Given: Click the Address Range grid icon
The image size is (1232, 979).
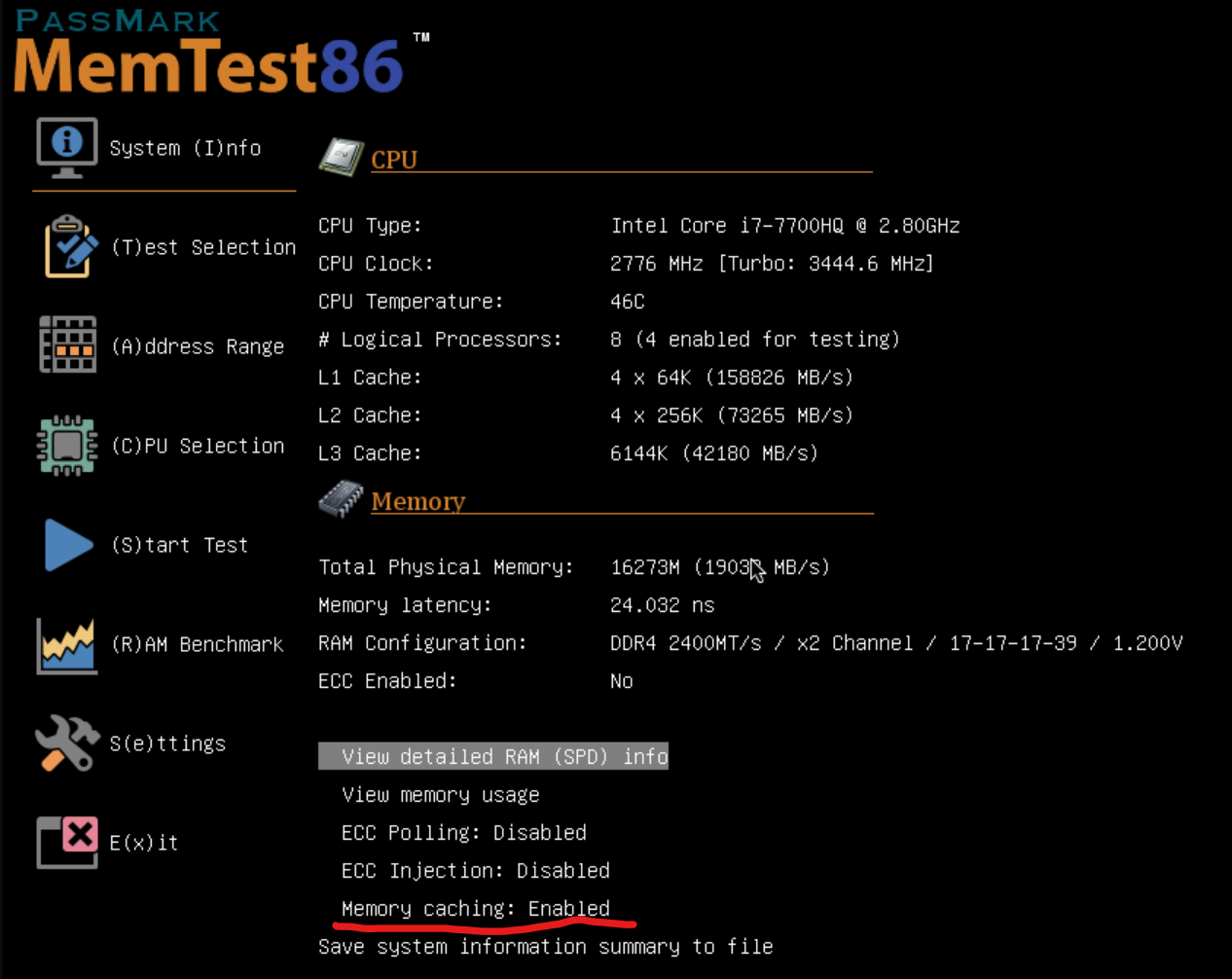Looking at the screenshot, I should click(67, 344).
